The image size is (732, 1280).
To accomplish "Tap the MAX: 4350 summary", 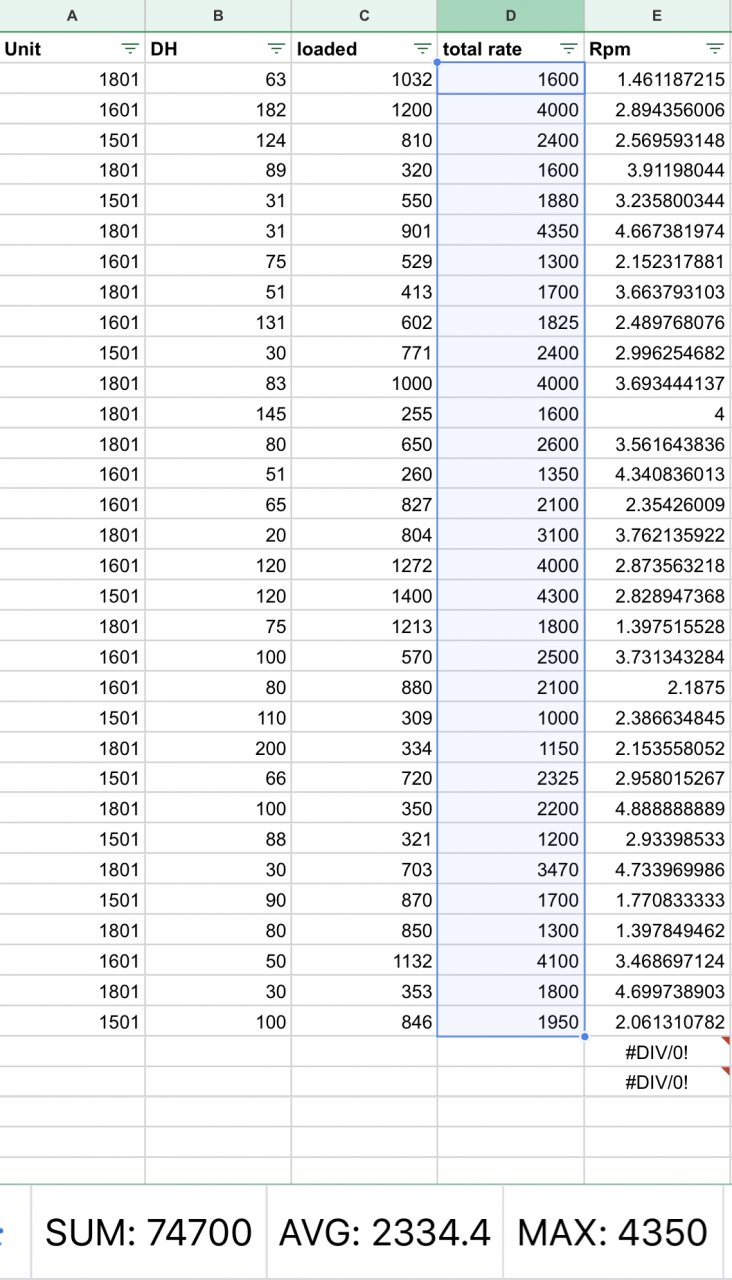I will (x=612, y=1233).
